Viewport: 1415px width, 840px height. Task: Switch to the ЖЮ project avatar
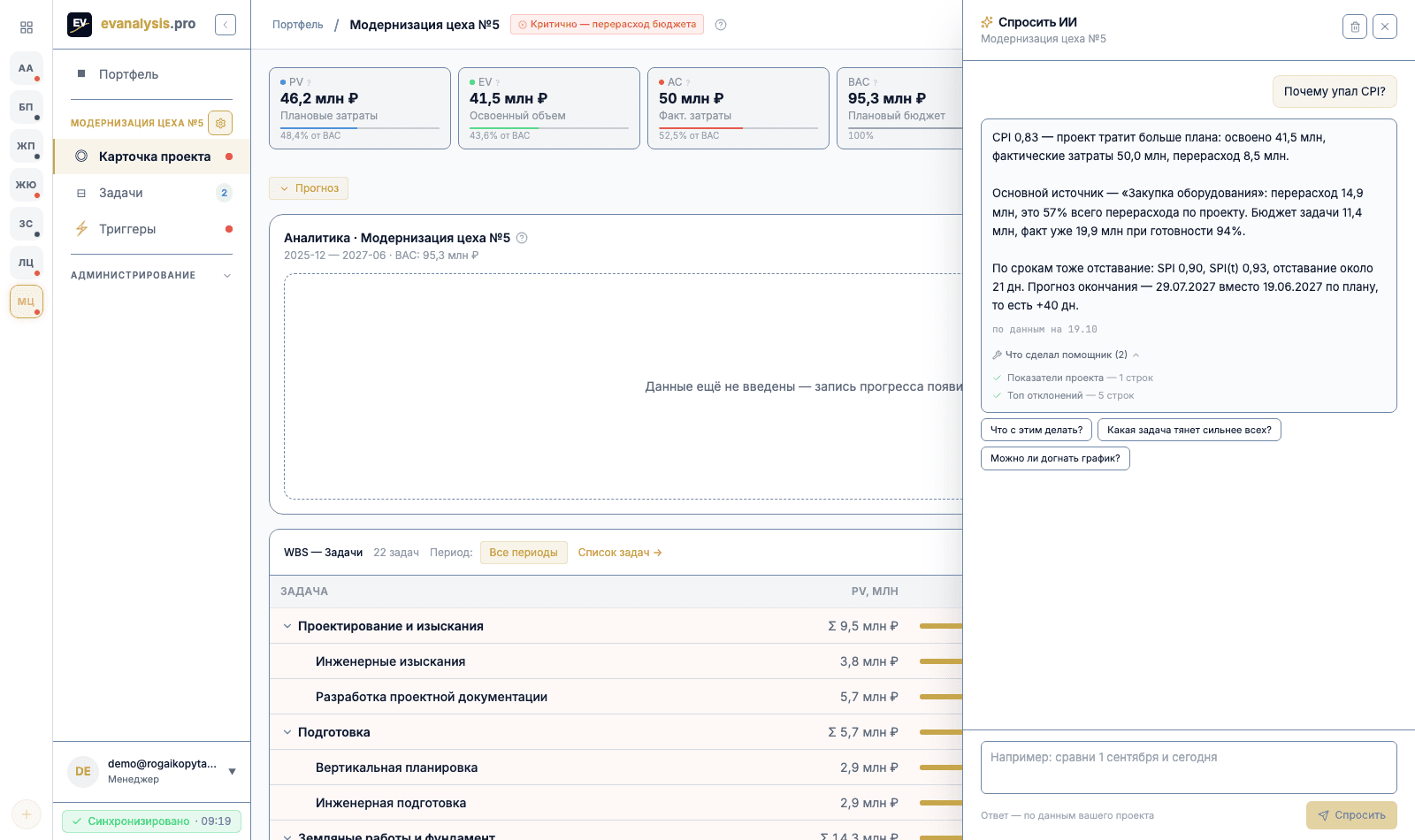click(27, 185)
